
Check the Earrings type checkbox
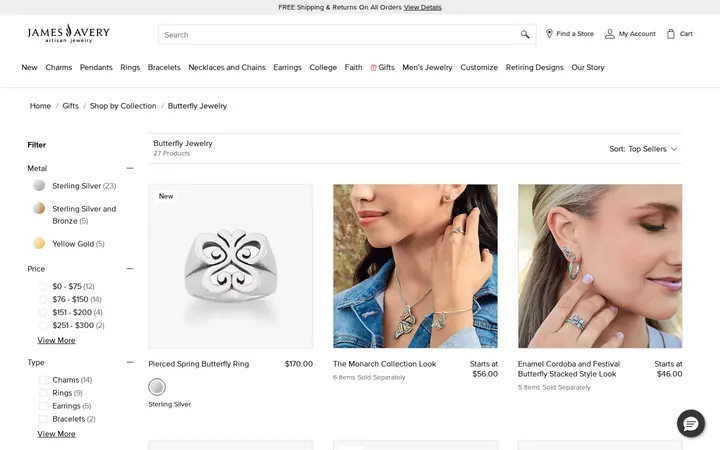pos(43,406)
